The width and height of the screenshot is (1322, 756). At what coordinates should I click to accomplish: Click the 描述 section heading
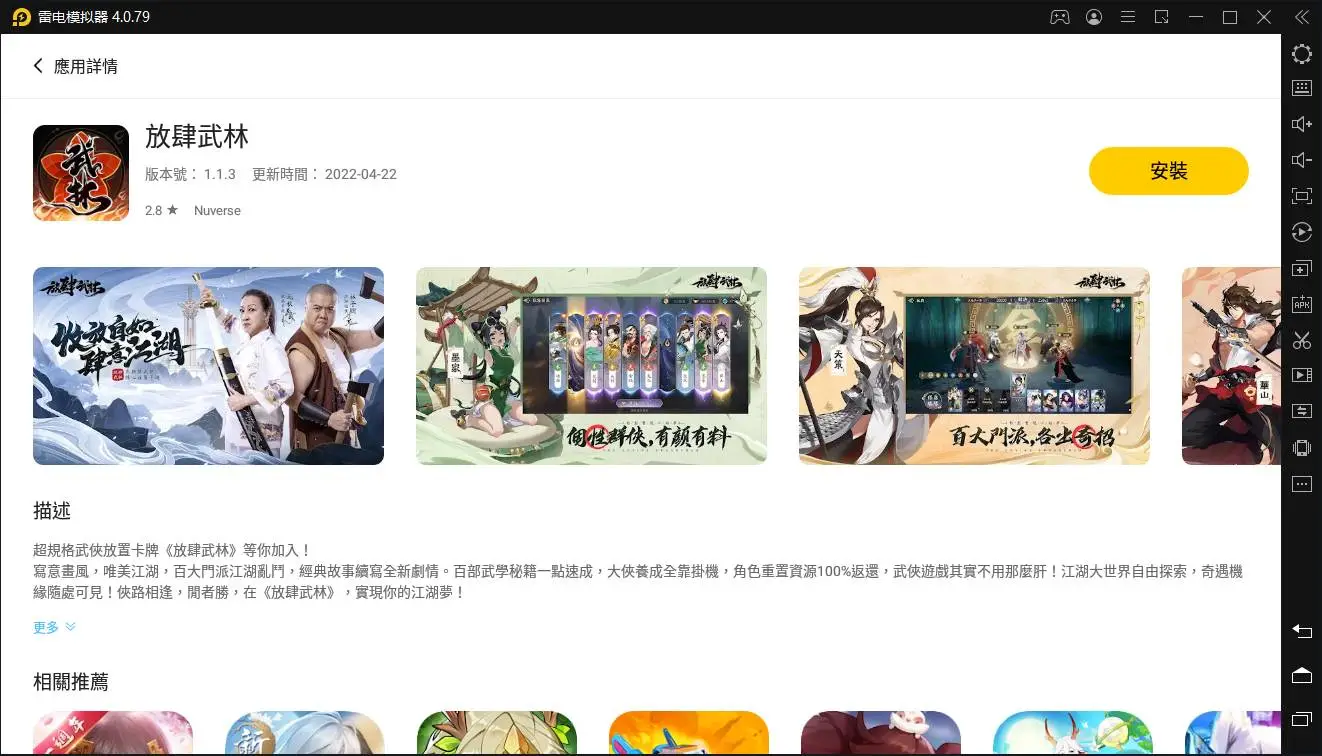(52, 511)
